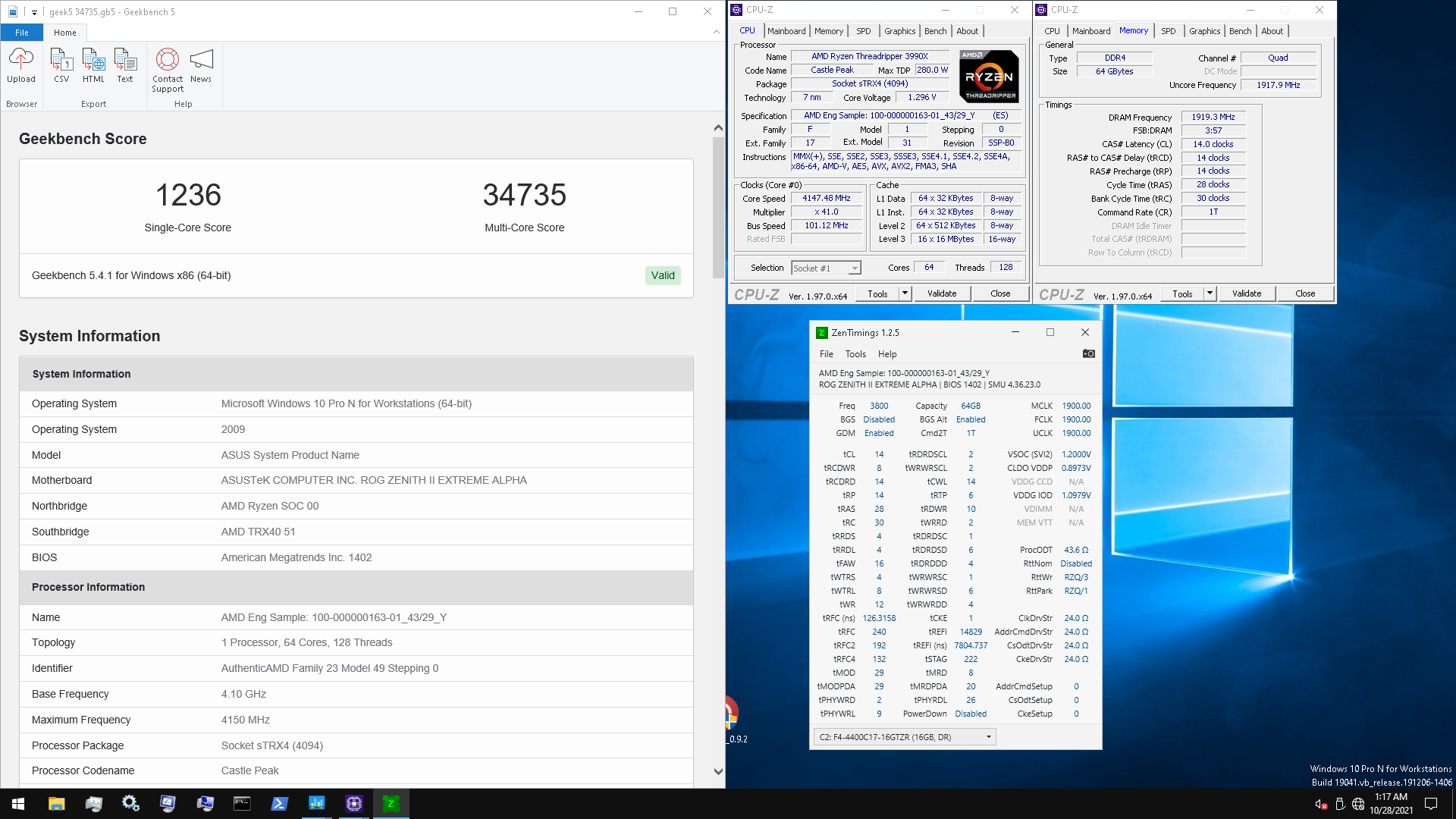The width and height of the screenshot is (1456, 819).
Task: Open the ZenTimings File menu
Action: pos(826,354)
